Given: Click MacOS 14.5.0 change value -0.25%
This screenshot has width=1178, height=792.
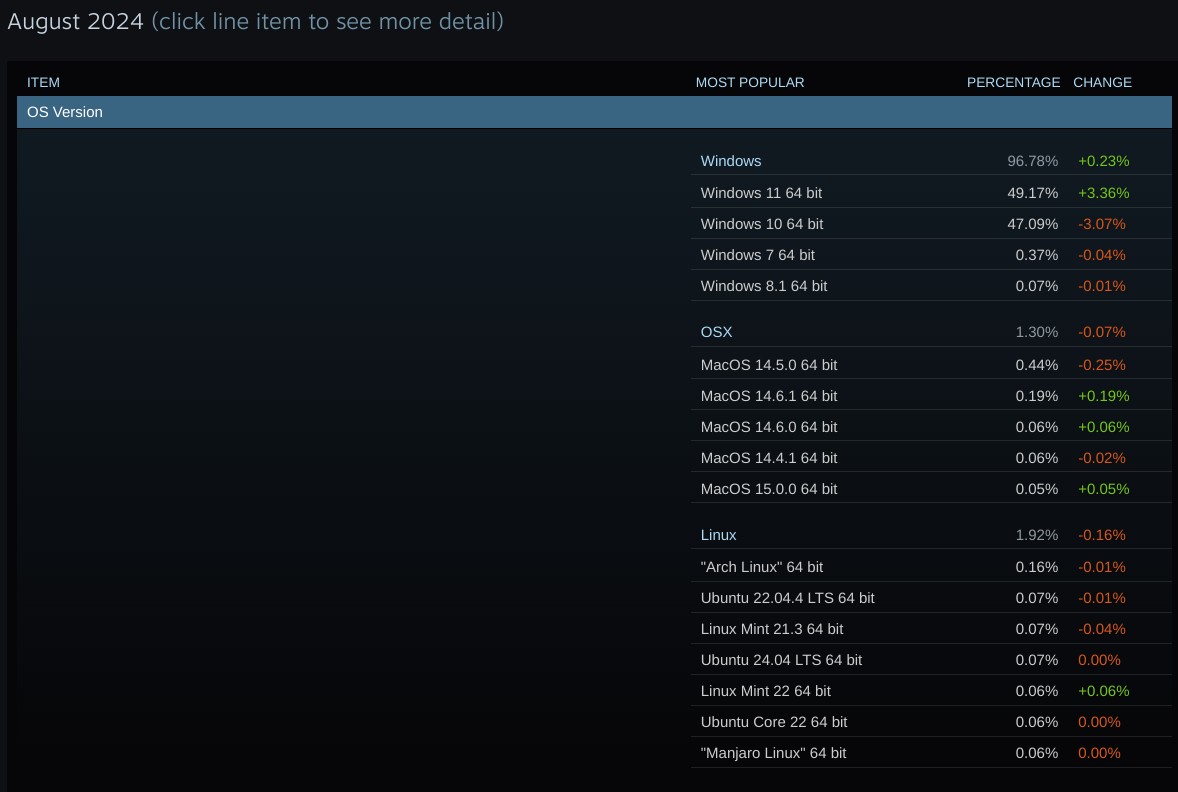Looking at the screenshot, I should (1101, 364).
